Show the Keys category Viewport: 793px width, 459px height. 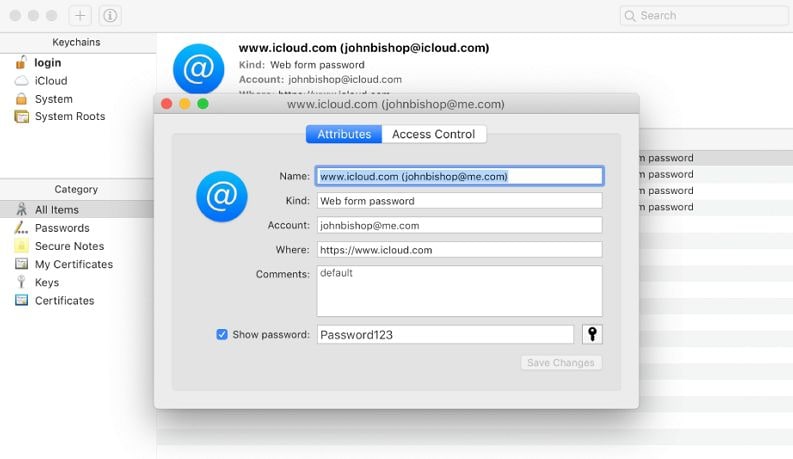pos(47,283)
